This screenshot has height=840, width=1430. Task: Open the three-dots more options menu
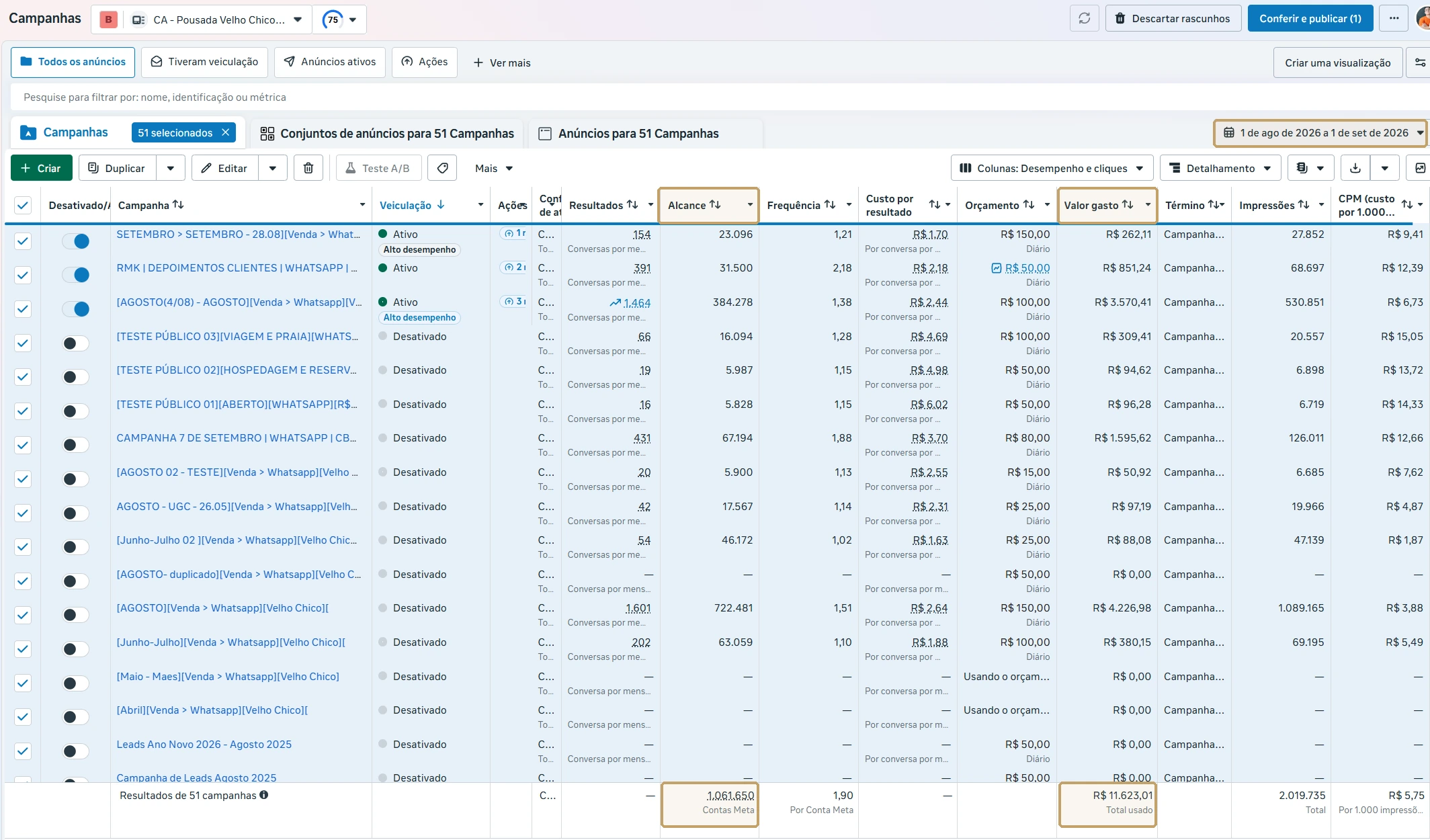1394,19
